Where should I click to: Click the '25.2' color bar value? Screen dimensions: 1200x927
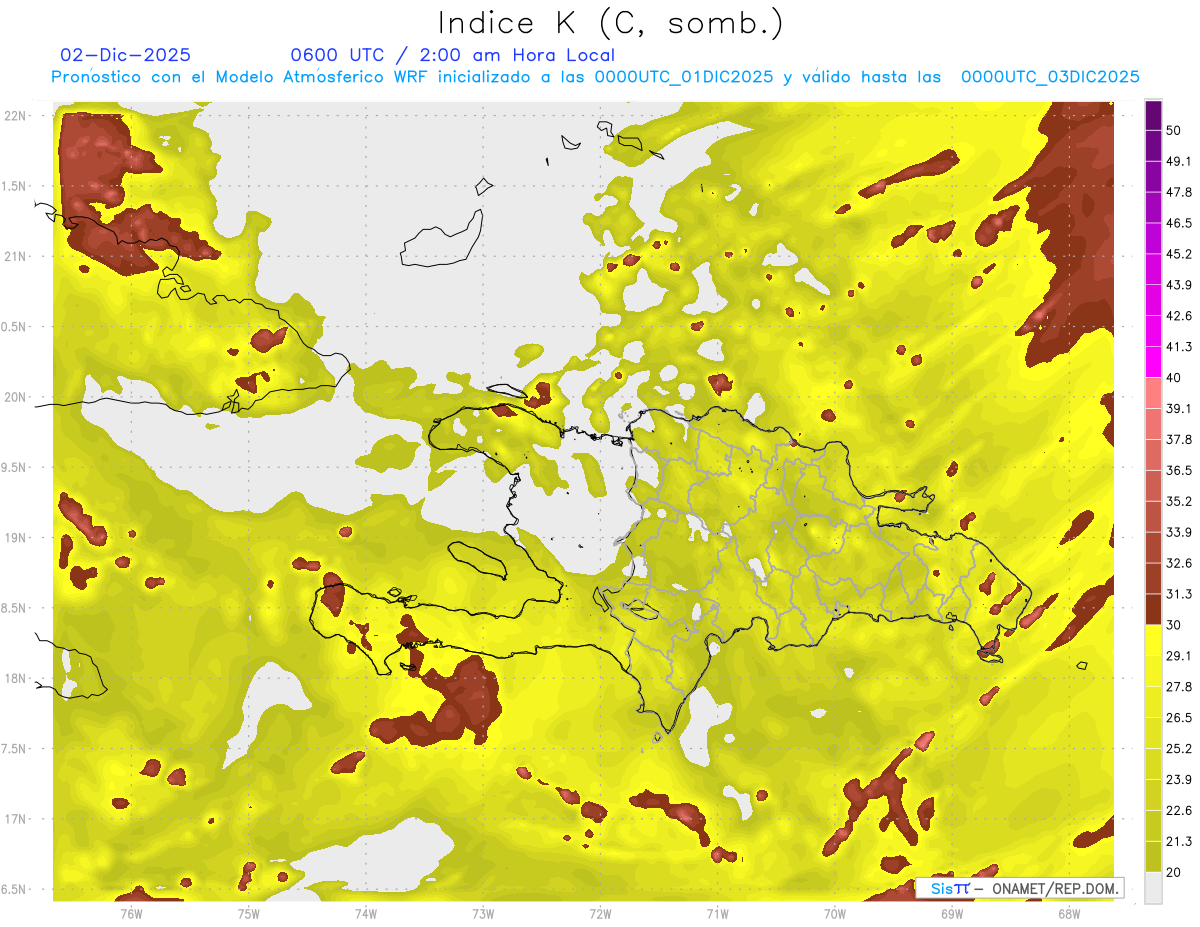tap(1179, 749)
